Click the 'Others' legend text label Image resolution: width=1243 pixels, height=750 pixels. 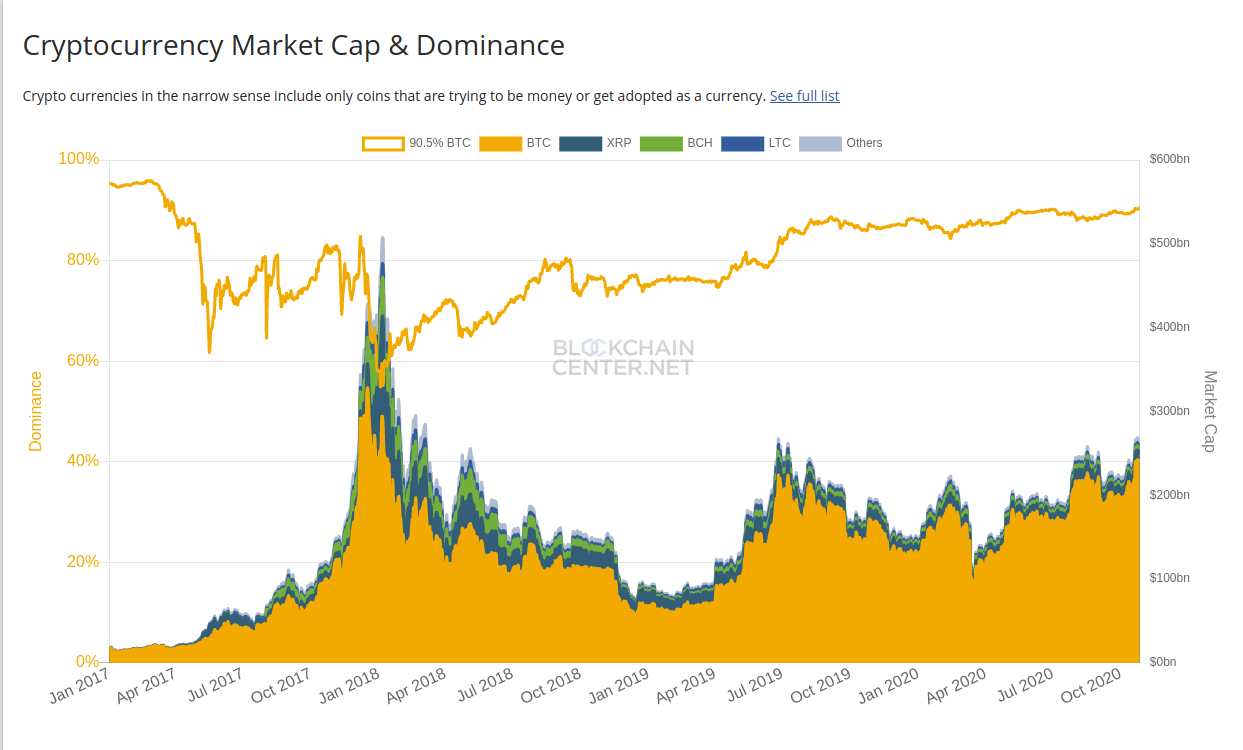tap(864, 143)
